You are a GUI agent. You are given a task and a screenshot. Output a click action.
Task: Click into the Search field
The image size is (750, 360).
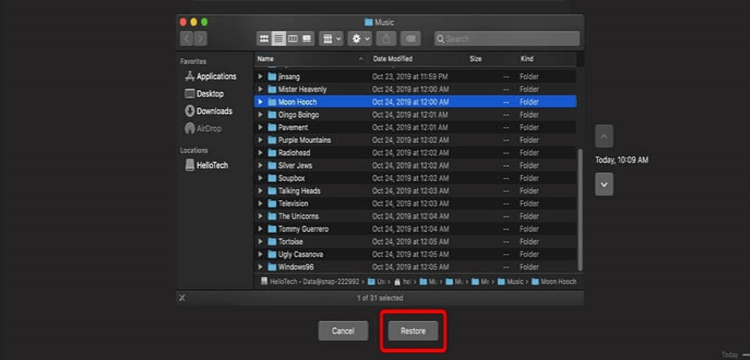[507, 39]
